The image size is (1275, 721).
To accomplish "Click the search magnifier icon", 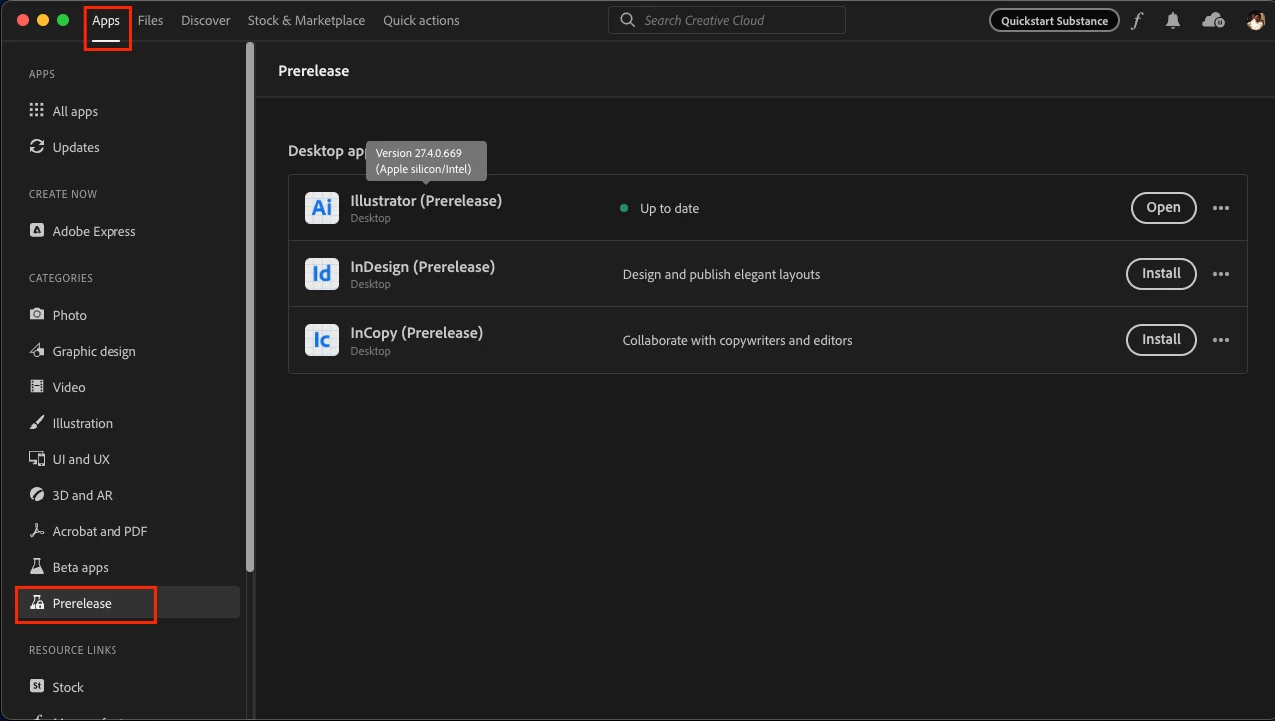I will 628,20.
